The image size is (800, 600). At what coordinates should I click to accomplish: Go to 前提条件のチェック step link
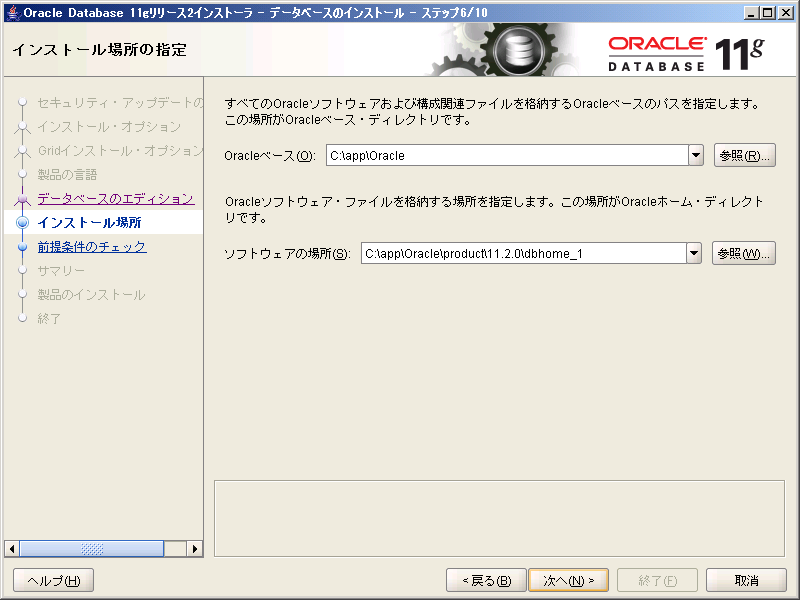tap(92, 247)
